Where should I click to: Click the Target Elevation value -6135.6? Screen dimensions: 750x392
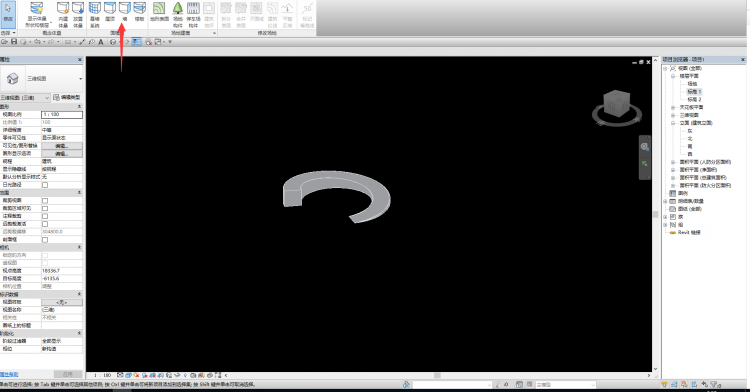click(62, 278)
